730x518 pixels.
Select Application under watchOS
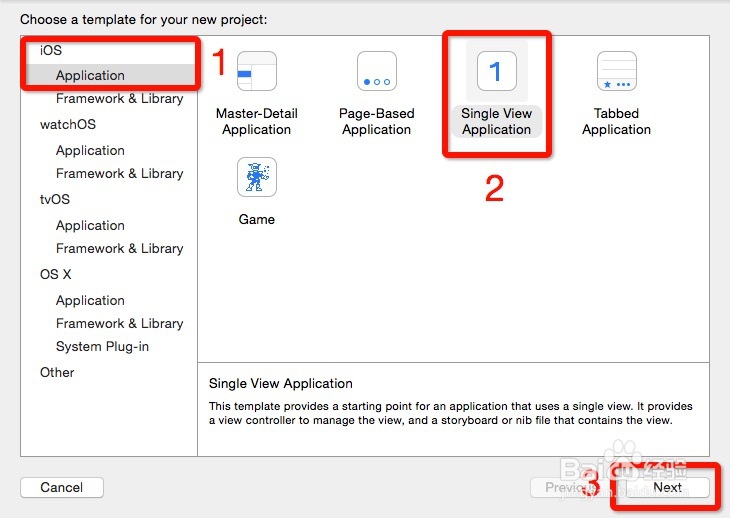click(90, 150)
